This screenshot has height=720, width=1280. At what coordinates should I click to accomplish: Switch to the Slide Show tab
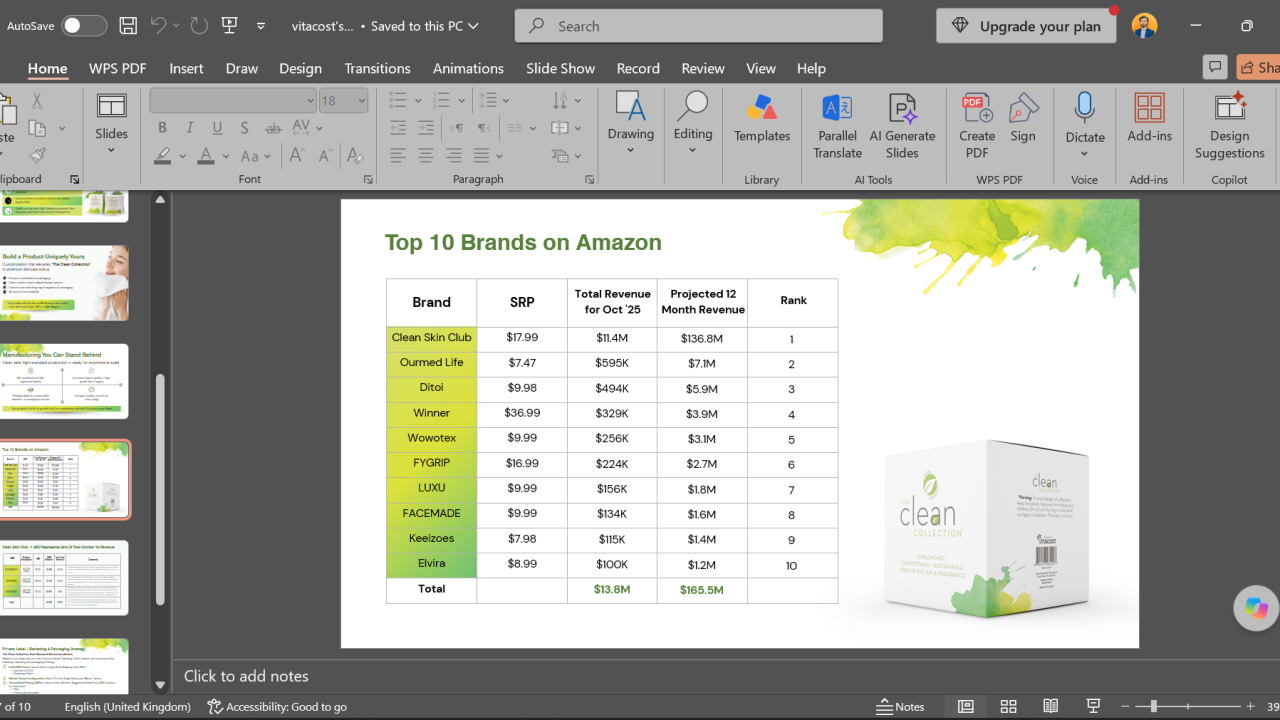point(560,68)
